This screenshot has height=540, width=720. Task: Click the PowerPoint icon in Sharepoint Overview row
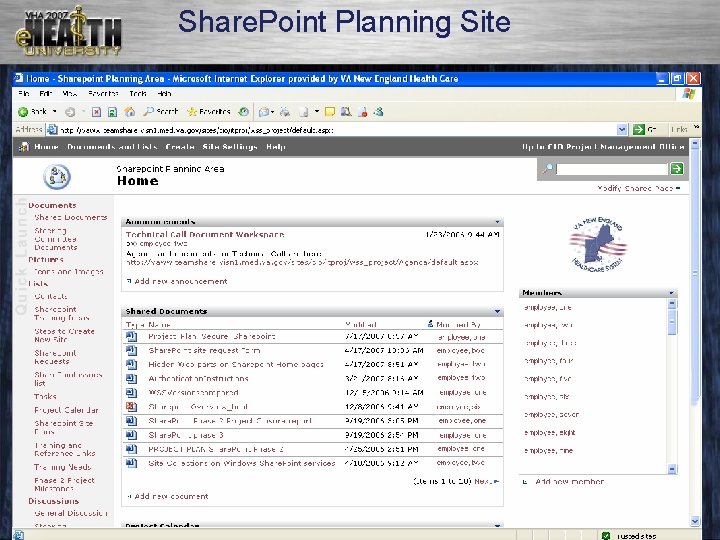pyautogui.click(x=131, y=407)
